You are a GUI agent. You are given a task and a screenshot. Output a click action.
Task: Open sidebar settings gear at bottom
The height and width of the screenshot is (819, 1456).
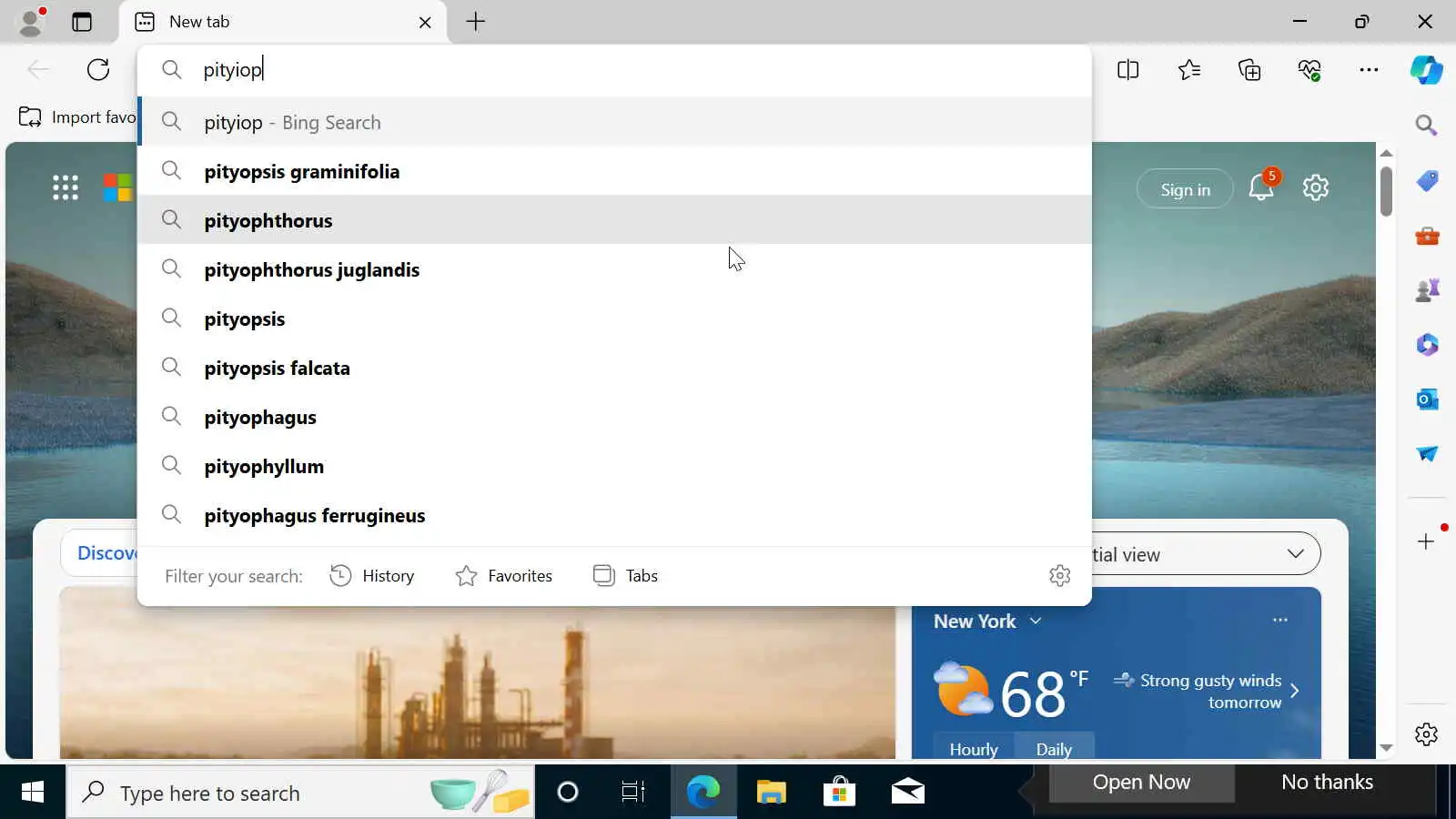(x=1426, y=733)
